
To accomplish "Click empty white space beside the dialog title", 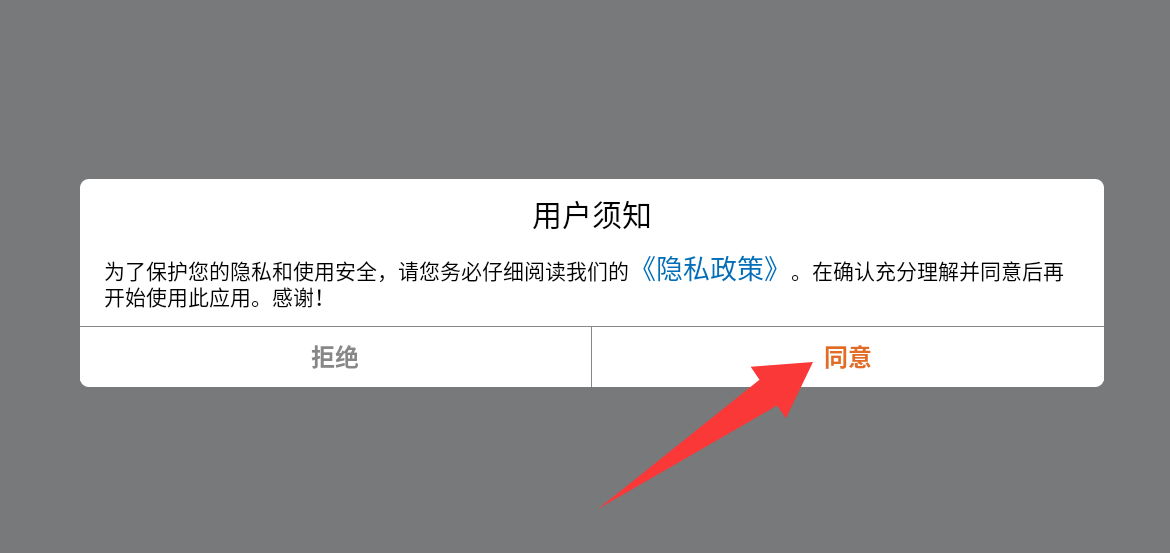I will 858,216.
